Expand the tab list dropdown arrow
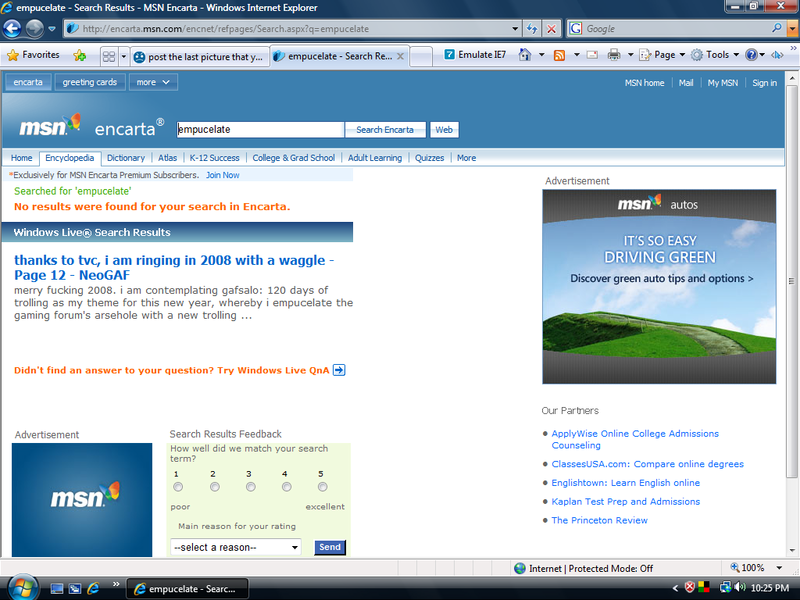 [x=123, y=56]
